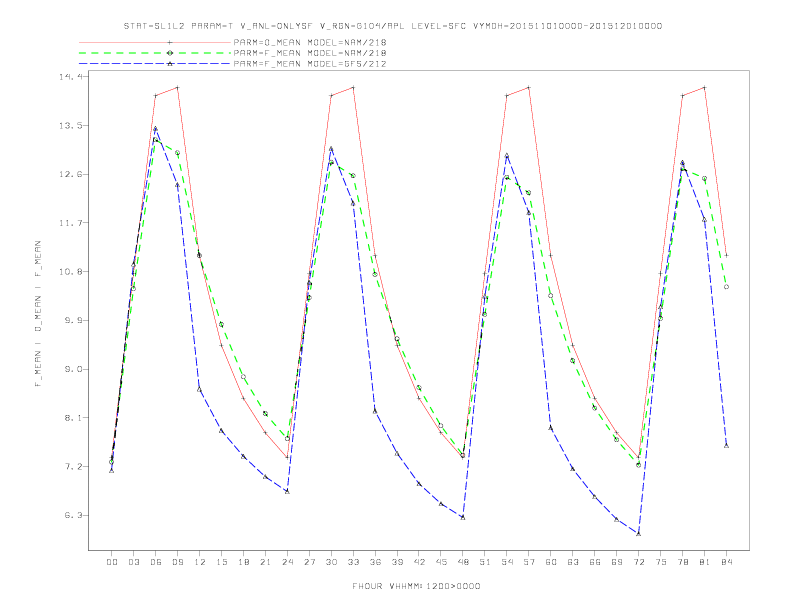Click x-axis tick label 12

click(x=200, y=562)
